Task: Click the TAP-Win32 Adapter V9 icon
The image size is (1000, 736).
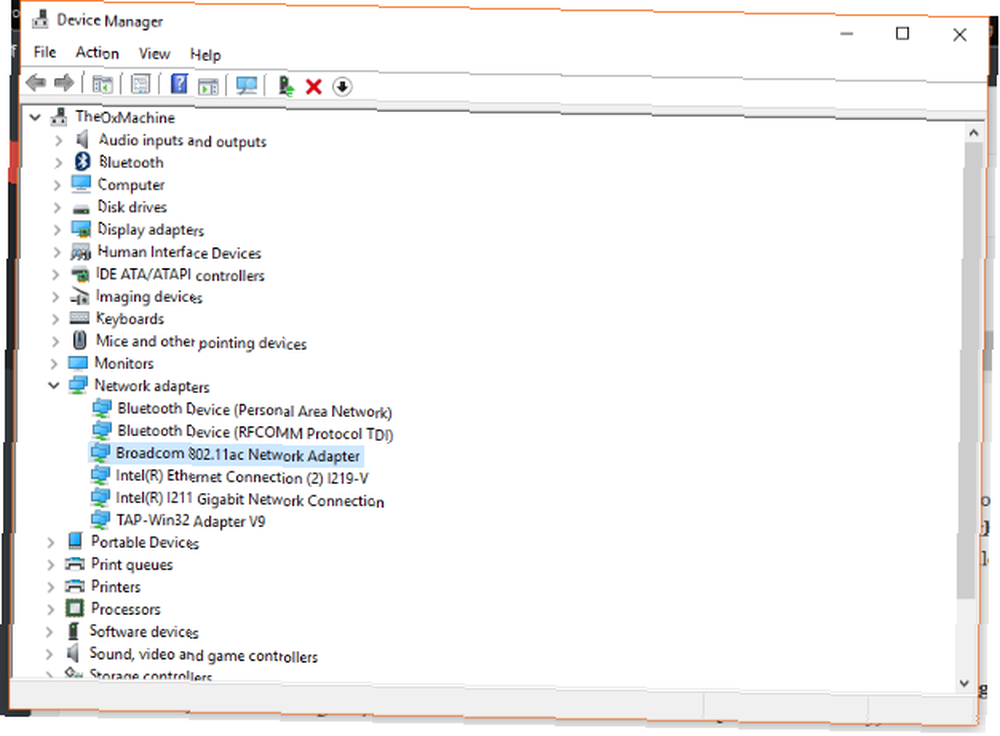Action: coord(100,519)
